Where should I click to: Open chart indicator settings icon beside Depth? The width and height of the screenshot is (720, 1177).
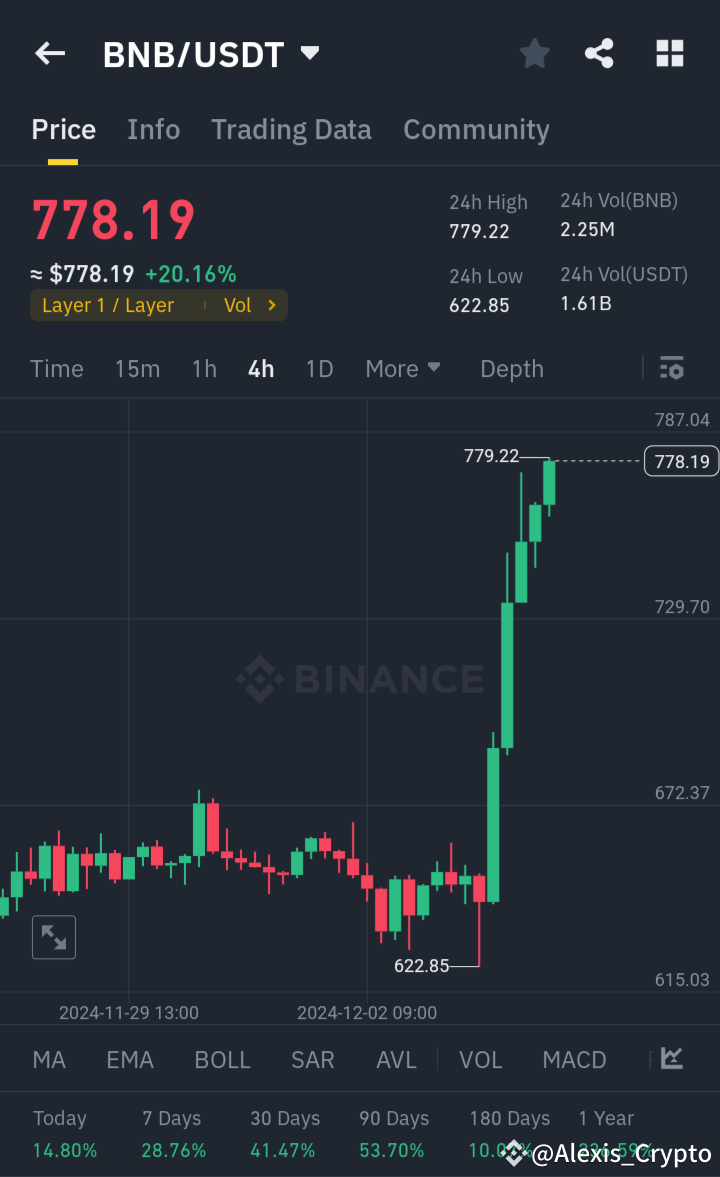pyautogui.click(x=671, y=368)
